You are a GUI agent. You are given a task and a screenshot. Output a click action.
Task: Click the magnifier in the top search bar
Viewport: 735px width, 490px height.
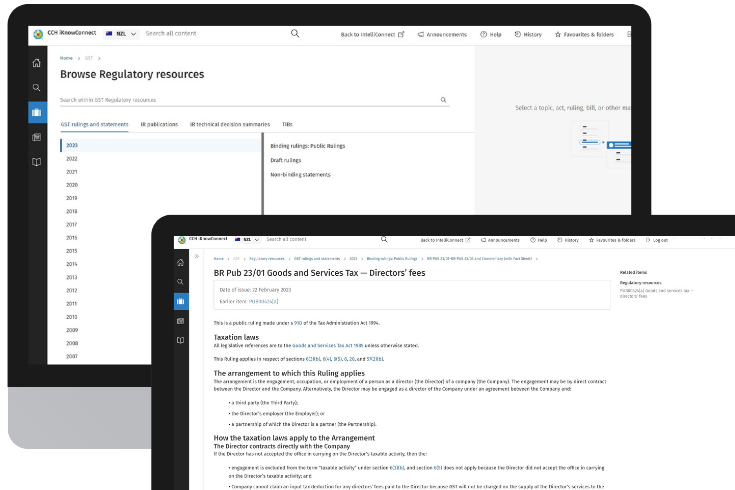pyautogui.click(x=295, y=34)
